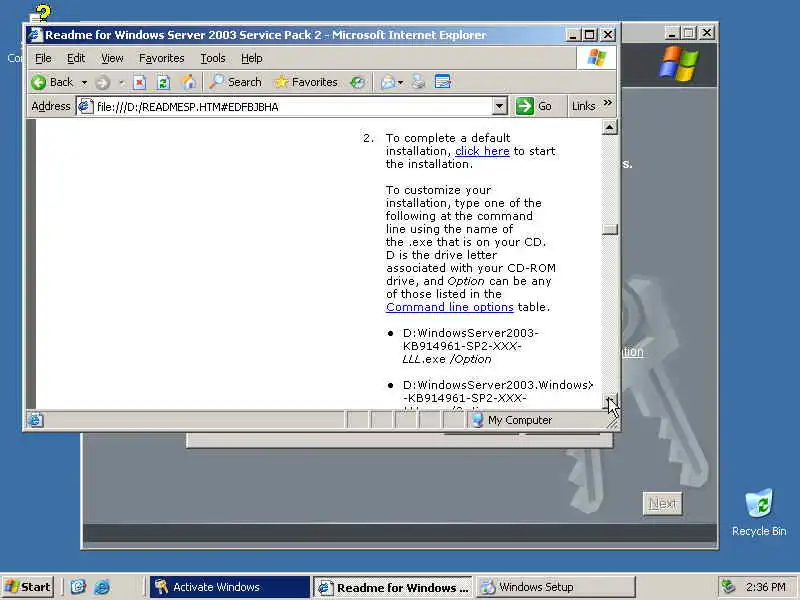This screenshot has width=800, height=600.
Task: Switch to Activate Windows taskbar button
Action: click(230, 587)
